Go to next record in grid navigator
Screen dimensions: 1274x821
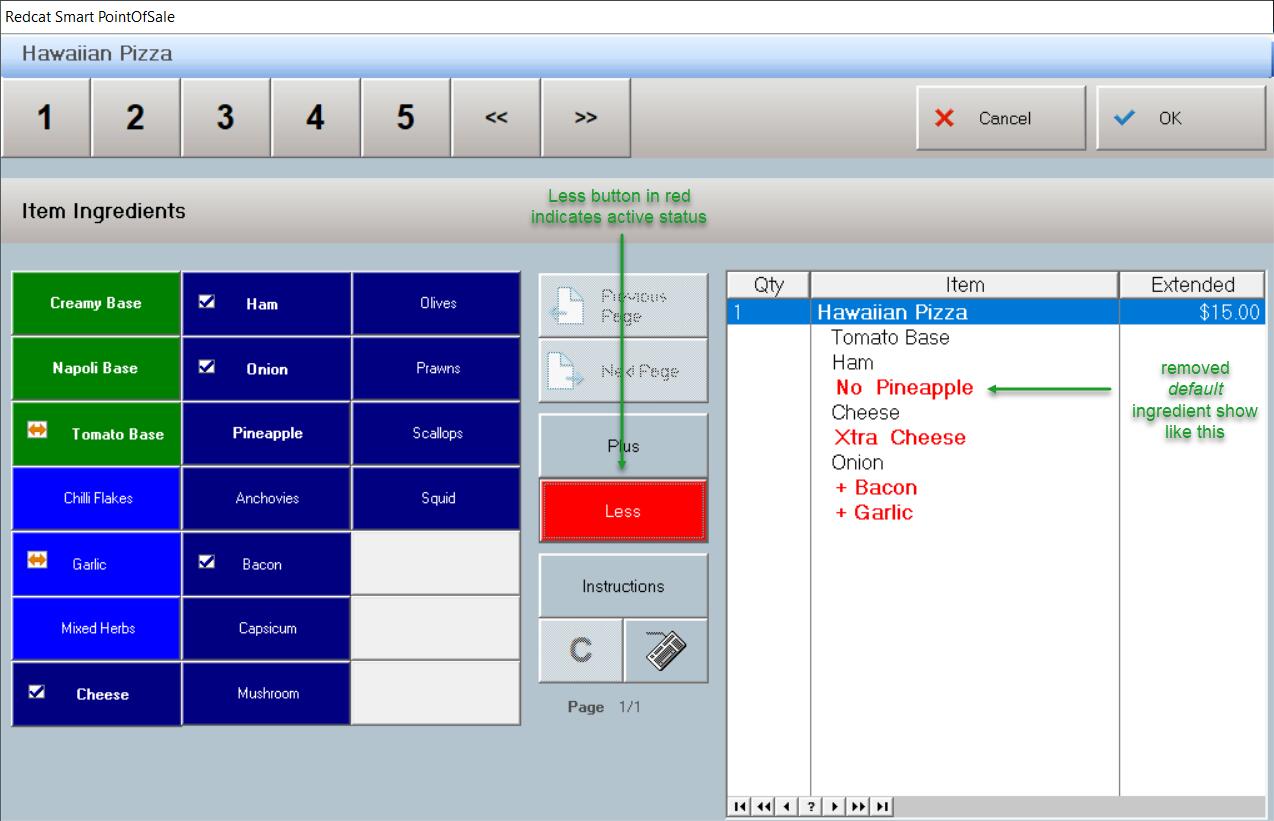[834, 806]
